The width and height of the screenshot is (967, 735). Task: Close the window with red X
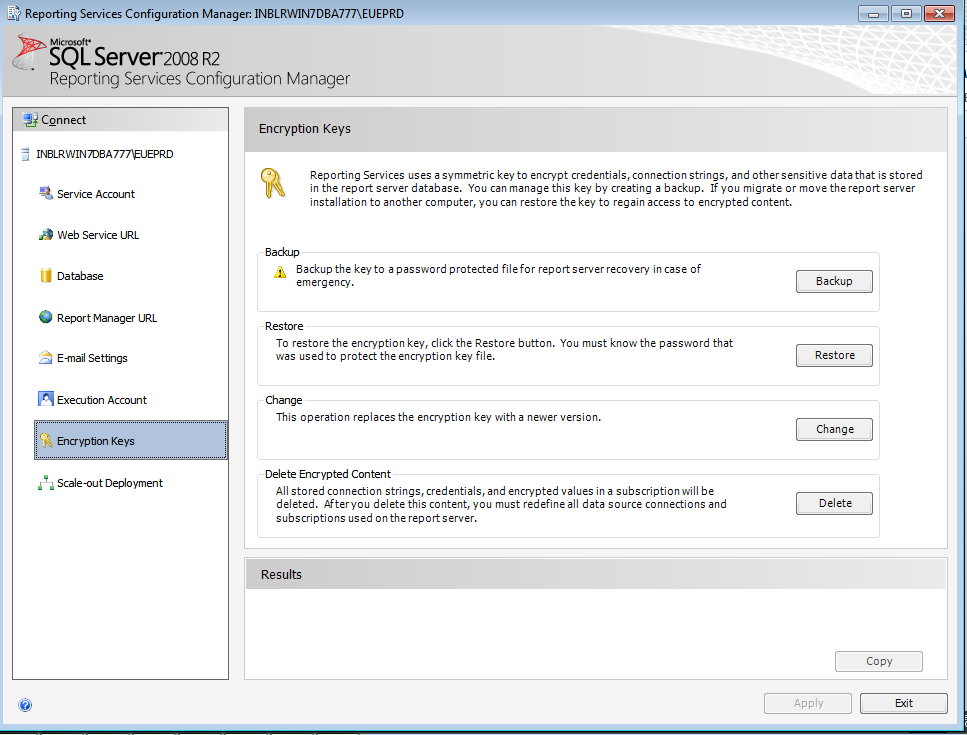coord(939,14)
